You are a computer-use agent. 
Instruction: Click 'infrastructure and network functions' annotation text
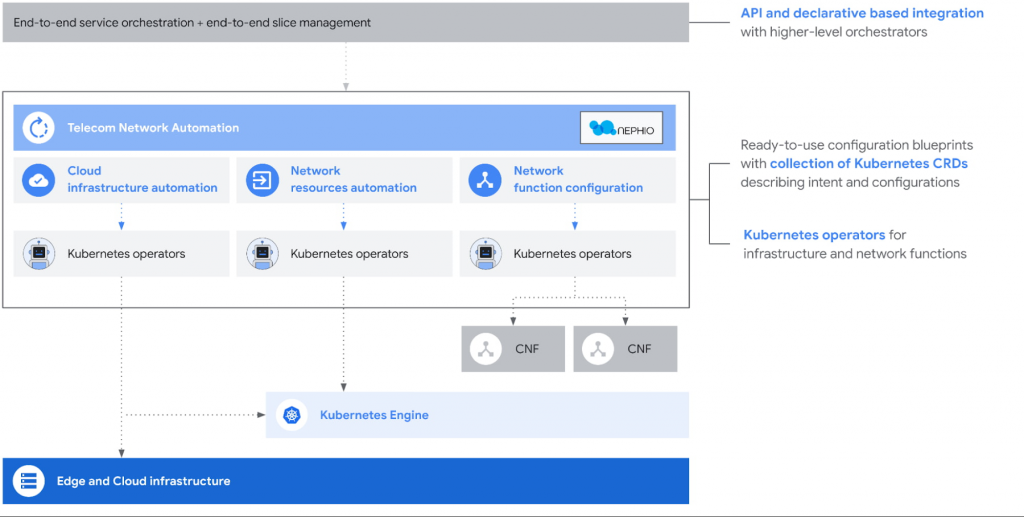[855, 254]
